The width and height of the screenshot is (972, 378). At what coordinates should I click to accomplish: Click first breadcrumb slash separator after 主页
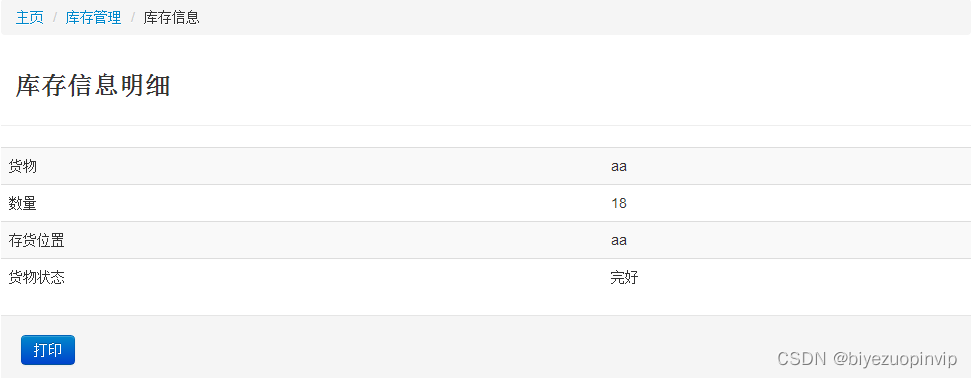[x=55, y=17]
